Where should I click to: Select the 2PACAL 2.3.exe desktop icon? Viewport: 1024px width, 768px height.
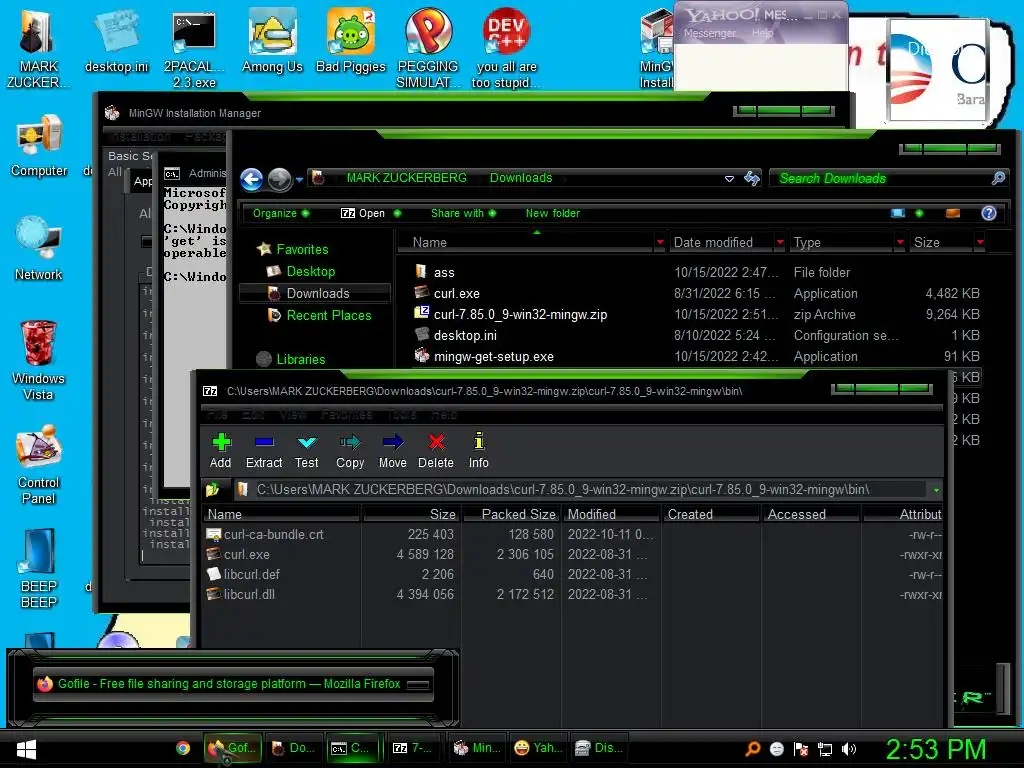194,48
